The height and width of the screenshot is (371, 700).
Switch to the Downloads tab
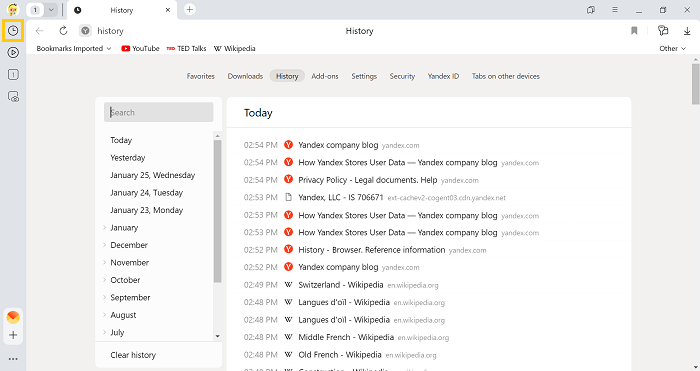click(245, 76)
